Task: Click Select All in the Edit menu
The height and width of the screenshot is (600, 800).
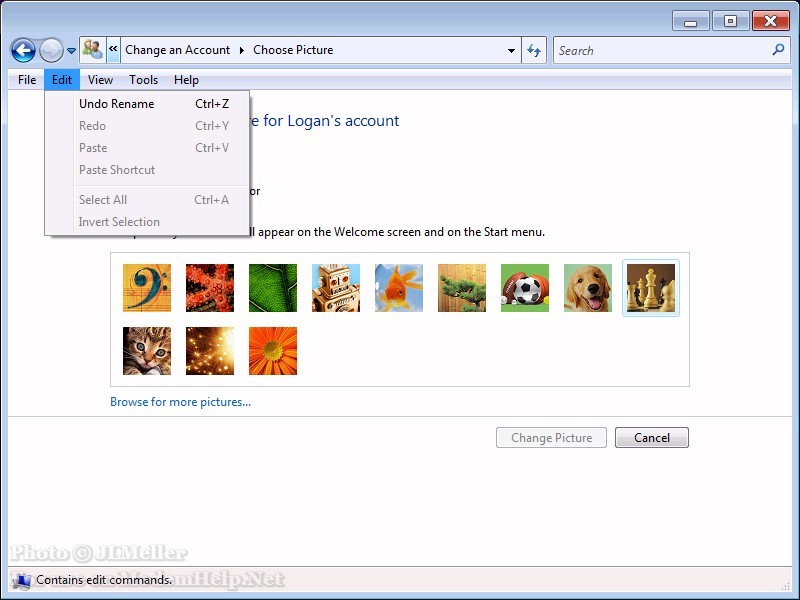Action: tap(147, 199)
